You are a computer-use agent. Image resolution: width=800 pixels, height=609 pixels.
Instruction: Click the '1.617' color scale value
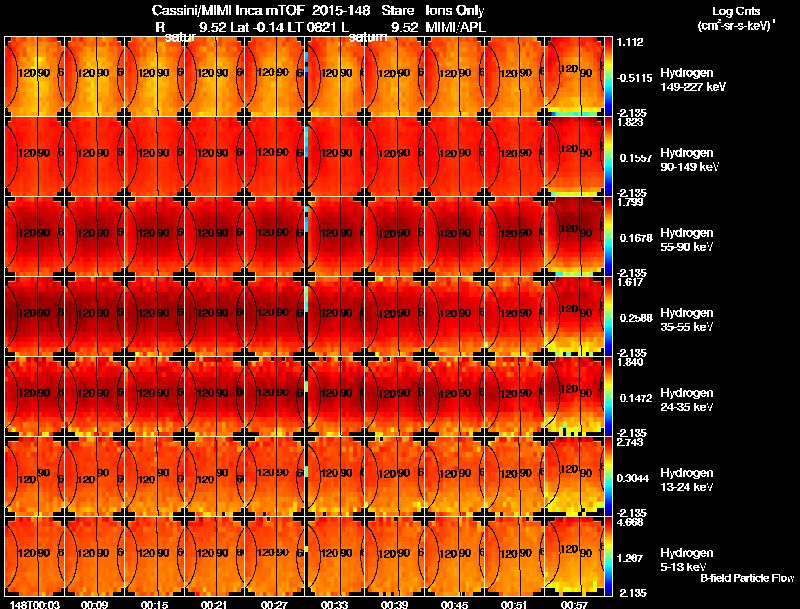click(x=630, y=282)
